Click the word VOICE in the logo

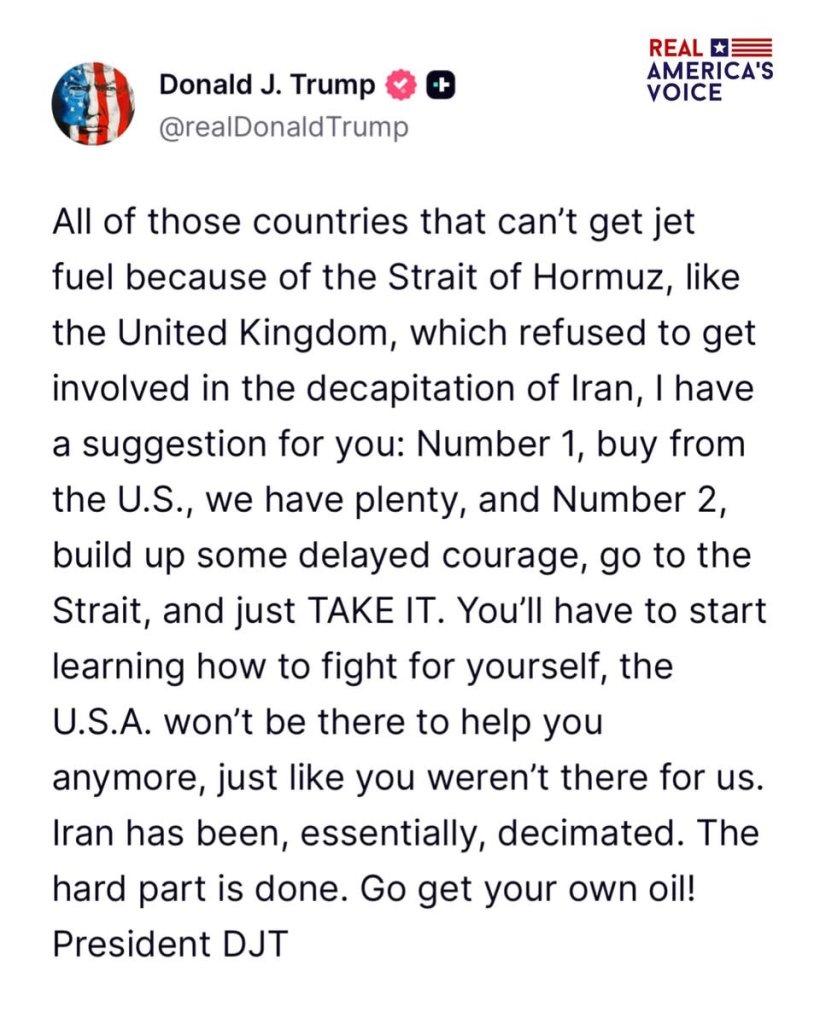(685, 93)
